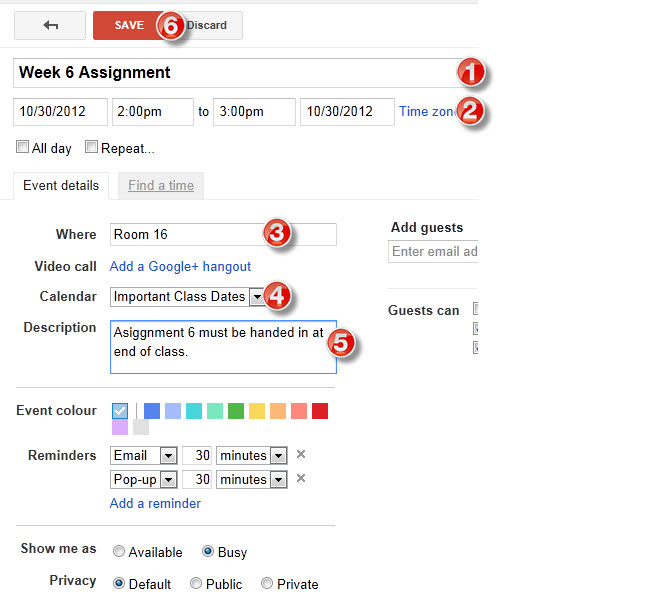Remove the Pop-up reminder with X icon

click(301, 479)
